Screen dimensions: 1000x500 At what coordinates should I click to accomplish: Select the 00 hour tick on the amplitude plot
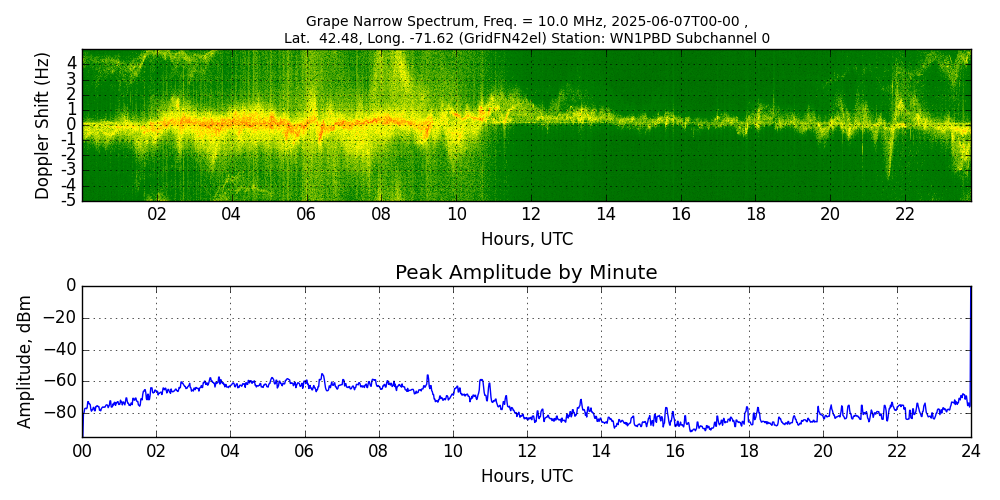pos(82,451)
